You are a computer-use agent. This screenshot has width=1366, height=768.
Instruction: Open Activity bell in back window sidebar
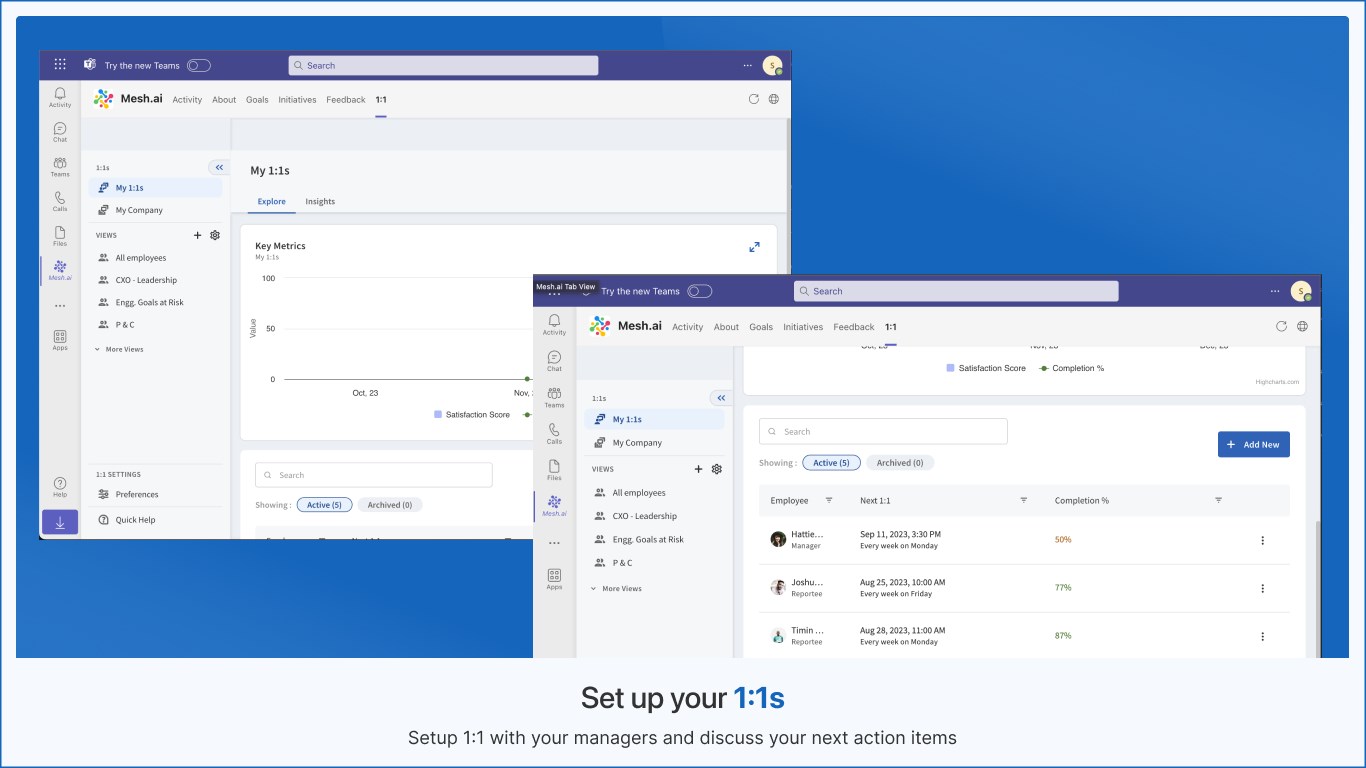coord(60,97)
